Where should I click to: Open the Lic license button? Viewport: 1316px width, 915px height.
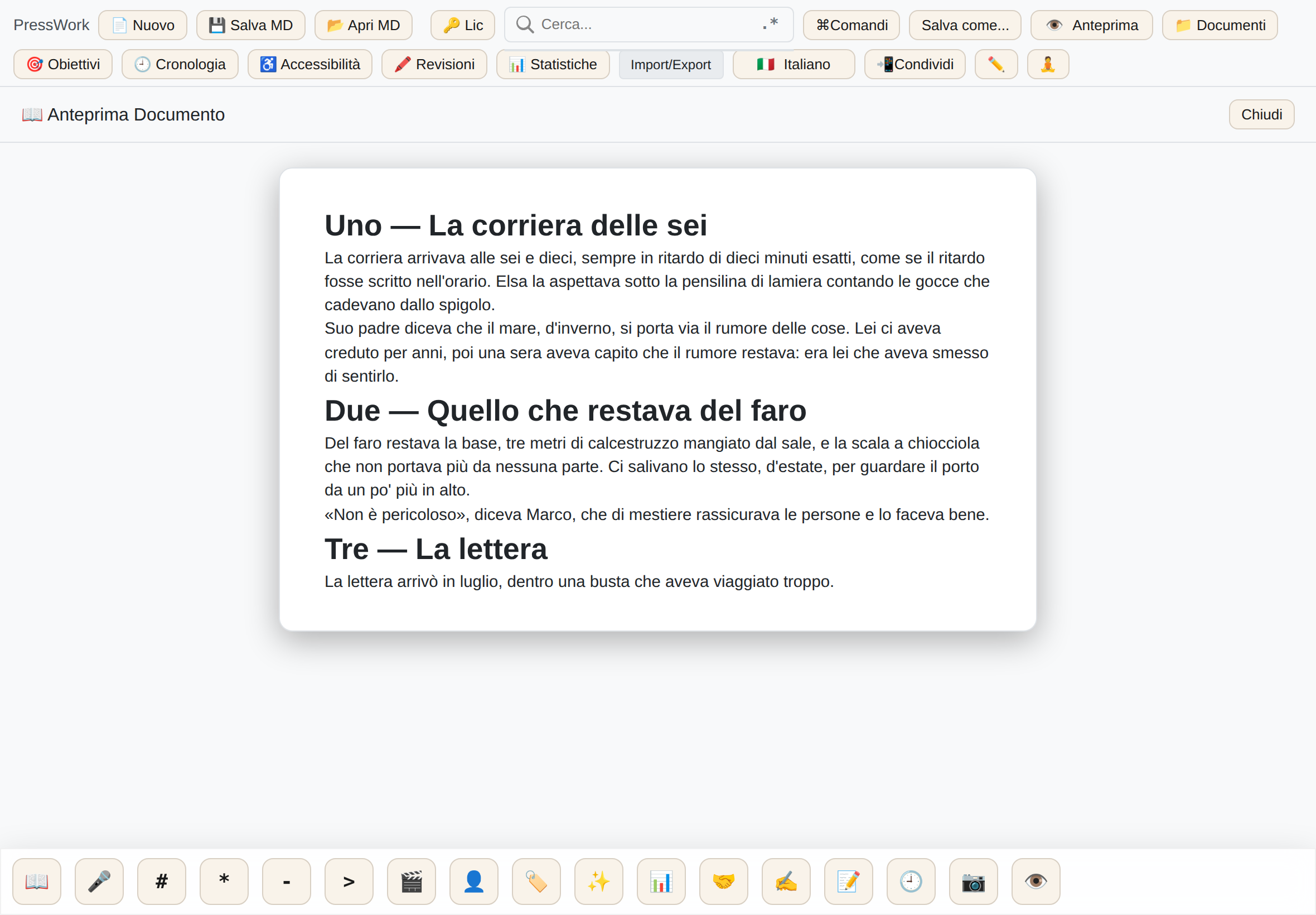click(x=462, y=25)
